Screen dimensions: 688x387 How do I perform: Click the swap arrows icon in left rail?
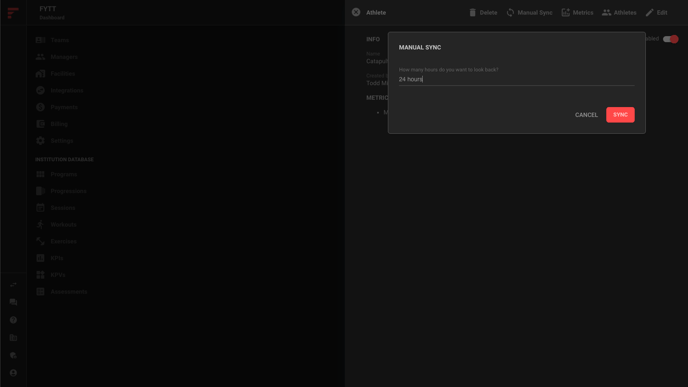pos(13,285)
